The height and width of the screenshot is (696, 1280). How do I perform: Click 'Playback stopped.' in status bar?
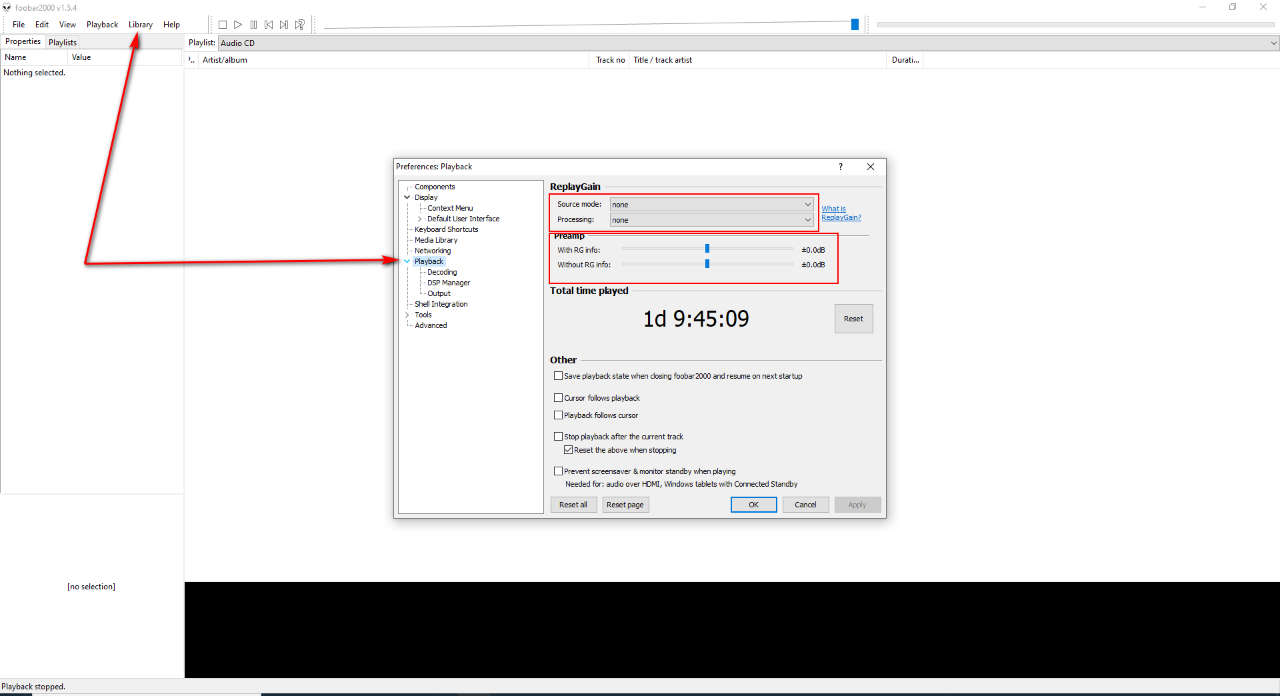pos(33,686)
